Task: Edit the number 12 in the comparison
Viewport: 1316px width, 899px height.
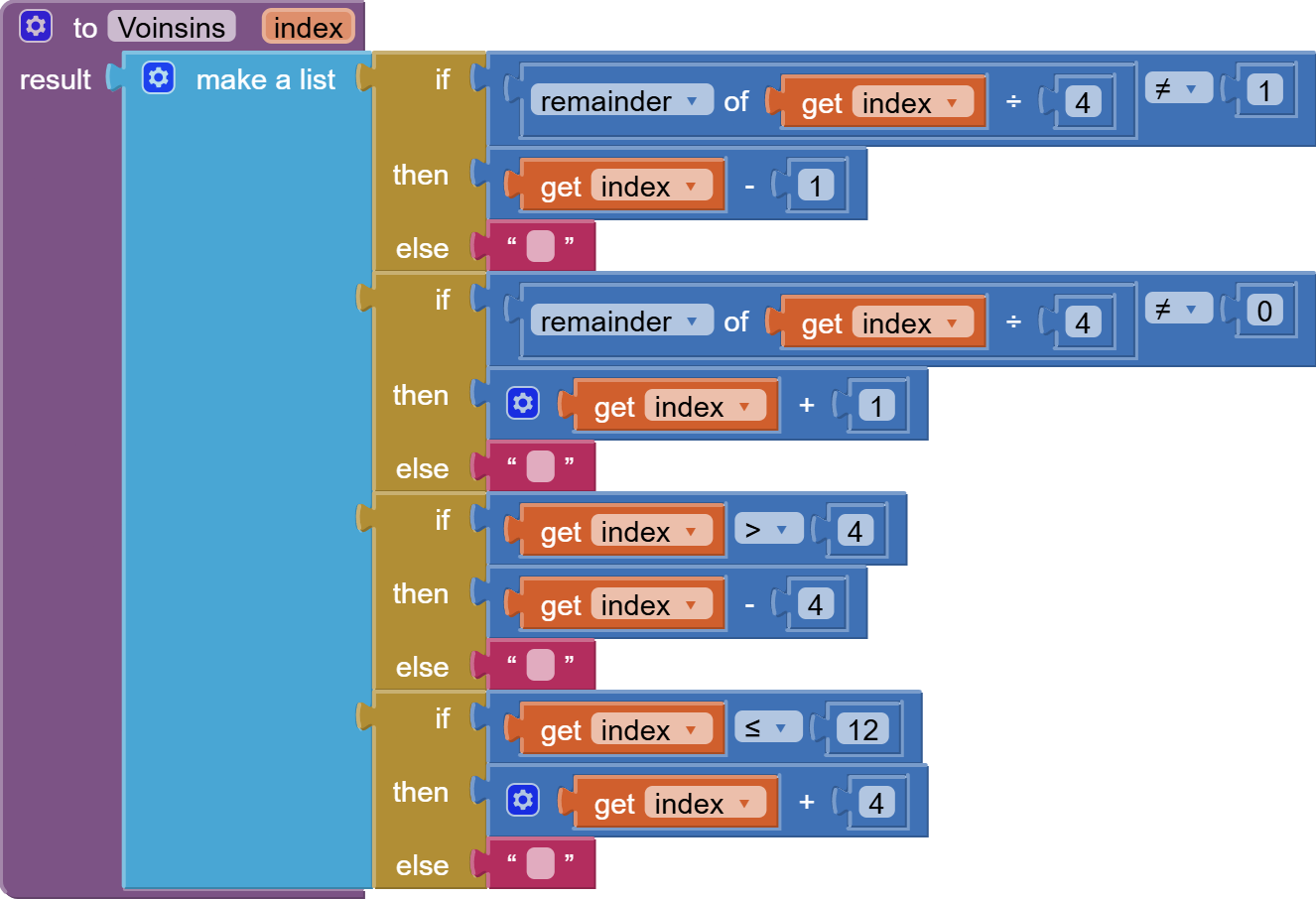Action: coord(861,729)
